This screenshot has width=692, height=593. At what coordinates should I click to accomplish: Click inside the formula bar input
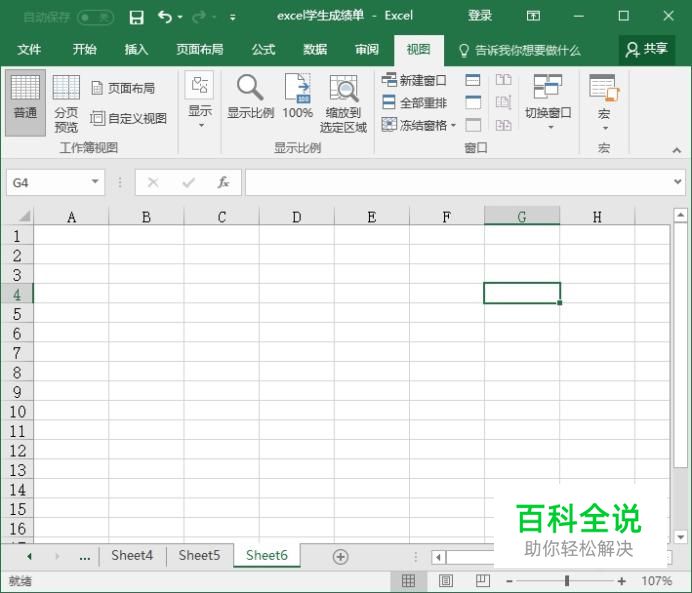point(459,182)
